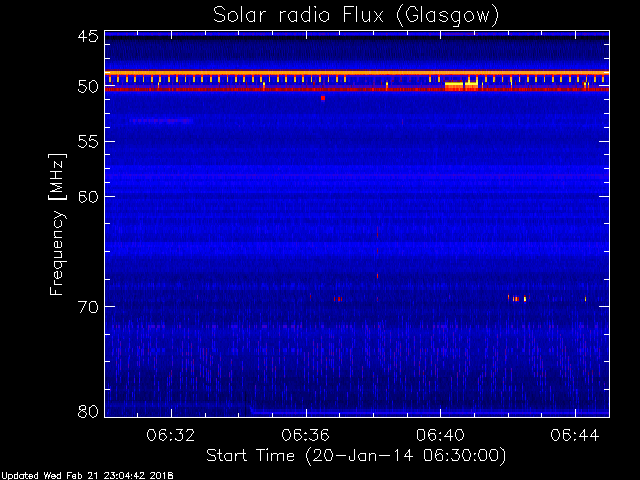640x480 pixels.
Task: Click the '60' frequency tick label
Action: (x=88, y=197)
